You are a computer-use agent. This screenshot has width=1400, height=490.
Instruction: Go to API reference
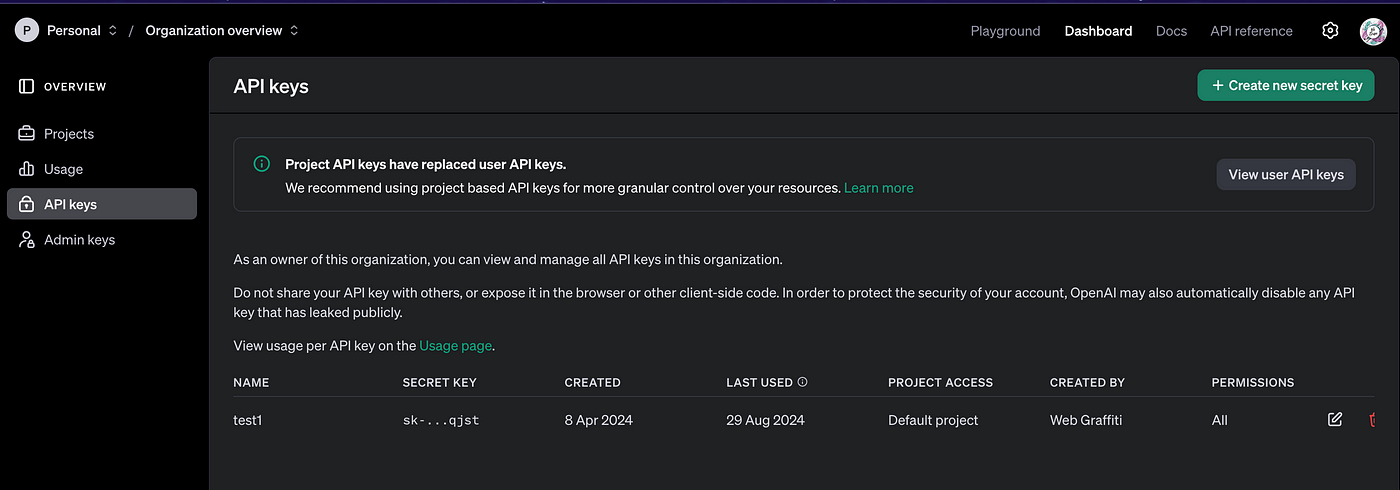click(1251, 31)
